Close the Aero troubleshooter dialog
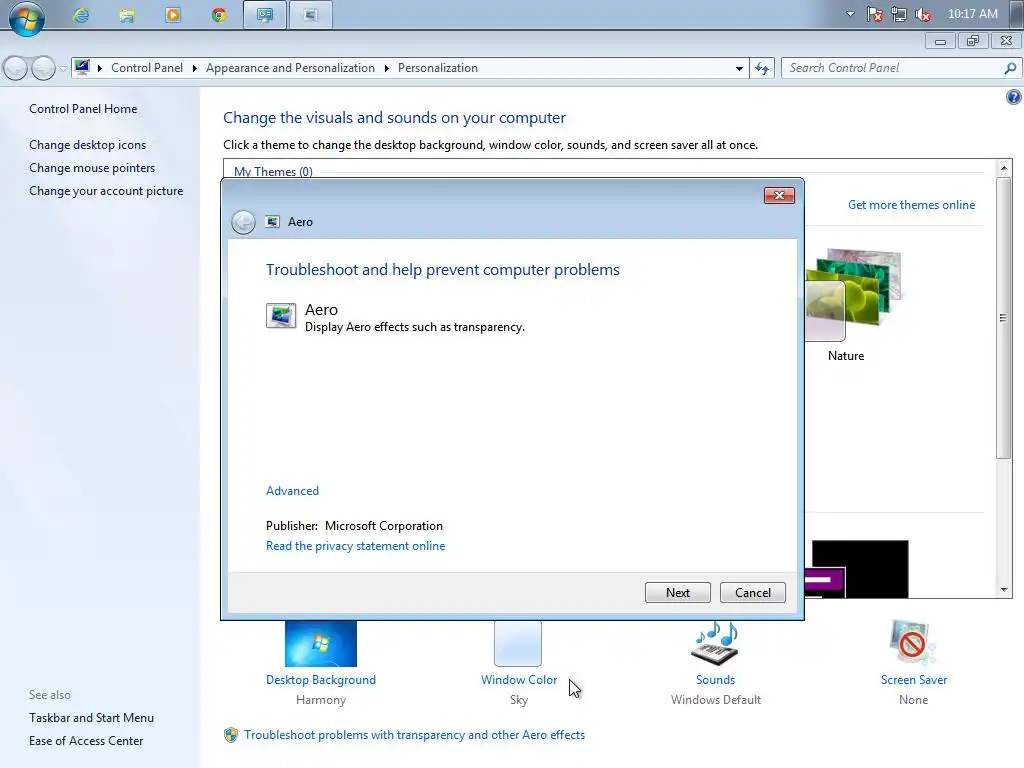The width and height of the screenshot is (1024, 768). 779,195
